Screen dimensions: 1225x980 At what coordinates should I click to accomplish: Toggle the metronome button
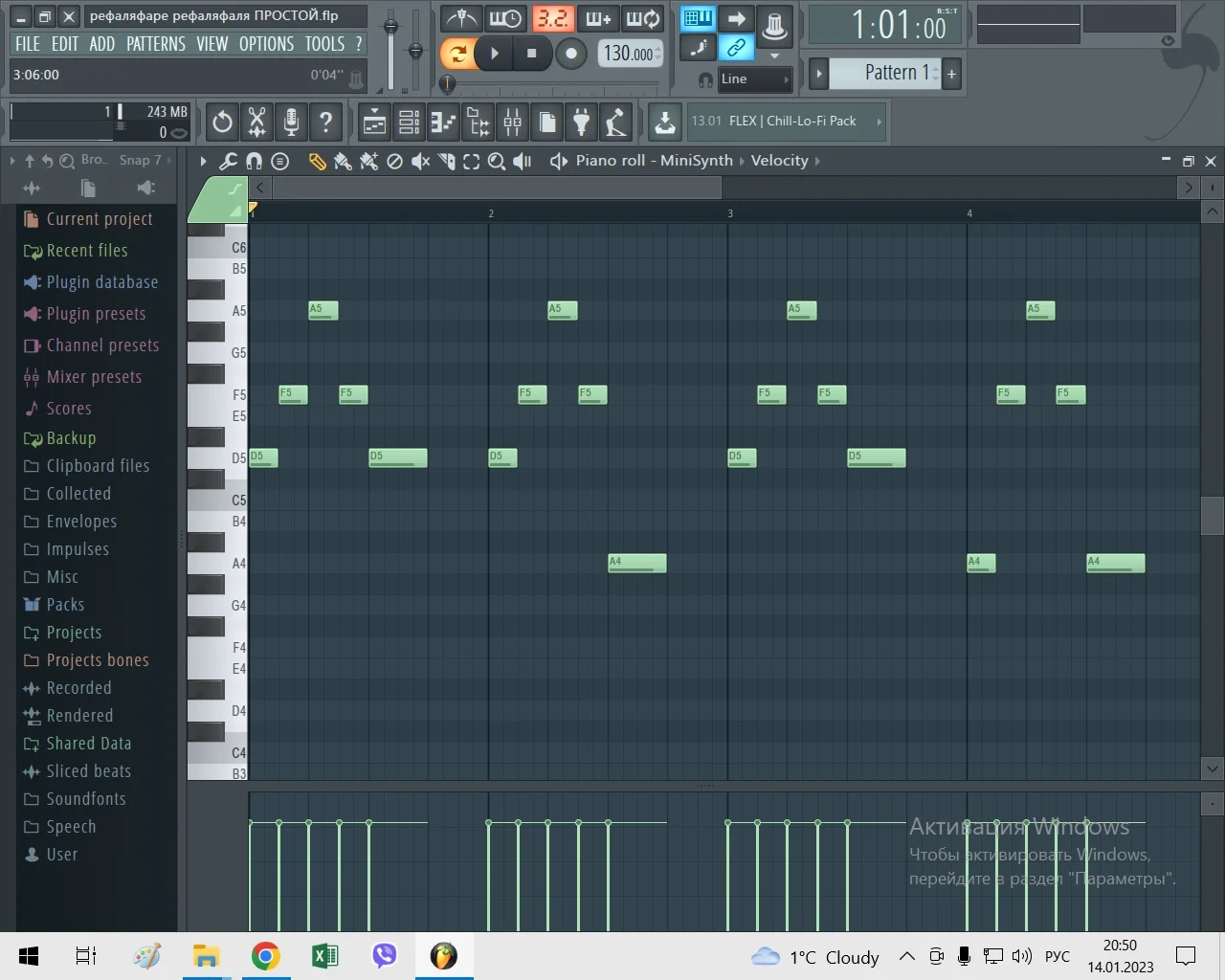click(x=461, y=19)
